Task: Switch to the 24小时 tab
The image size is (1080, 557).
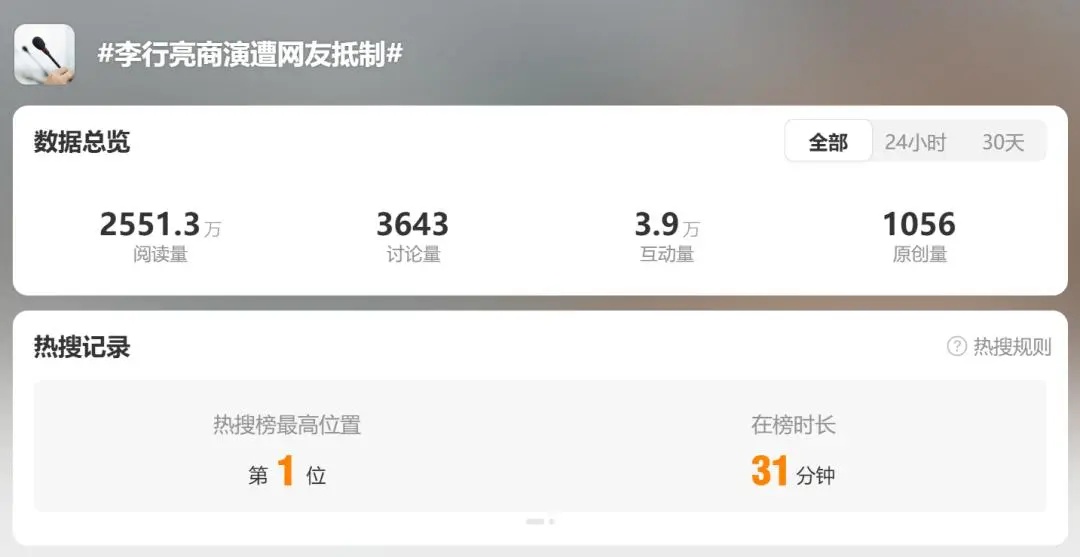Action: point(915,143)
